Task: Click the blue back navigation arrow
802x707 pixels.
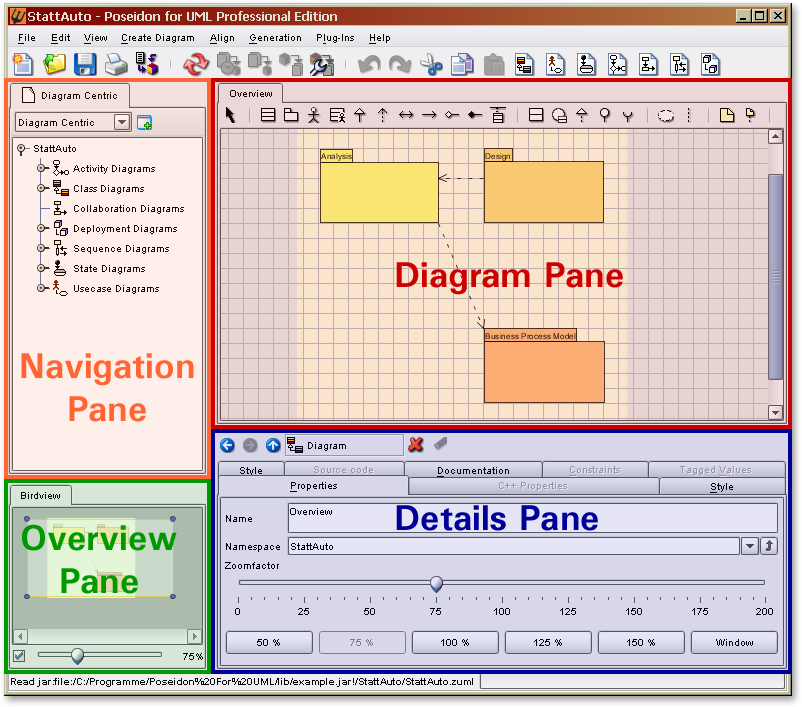Action: point(227,445)
